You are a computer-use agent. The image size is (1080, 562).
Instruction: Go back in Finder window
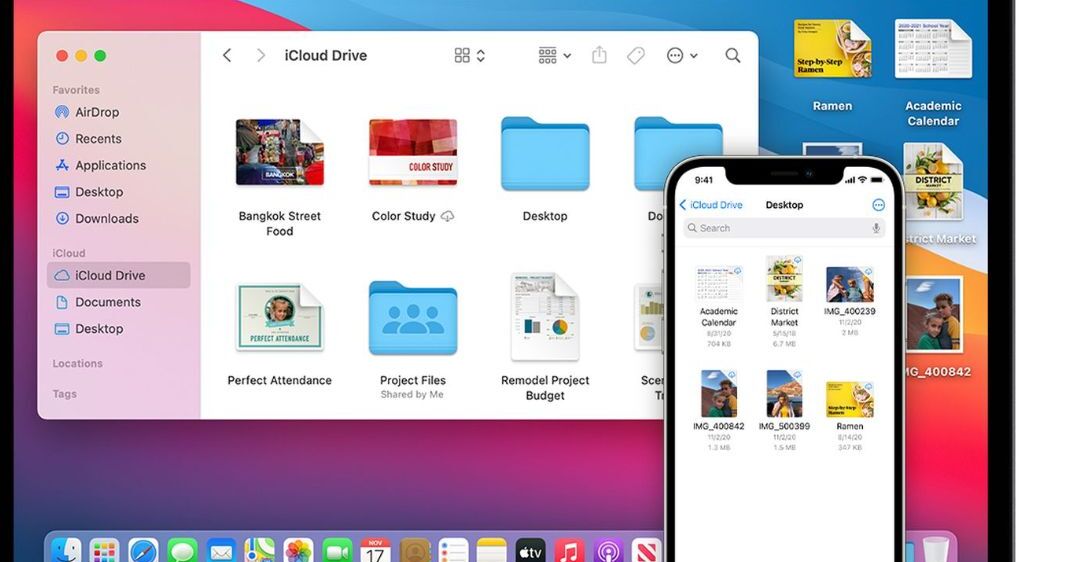[x=227, y=56]
